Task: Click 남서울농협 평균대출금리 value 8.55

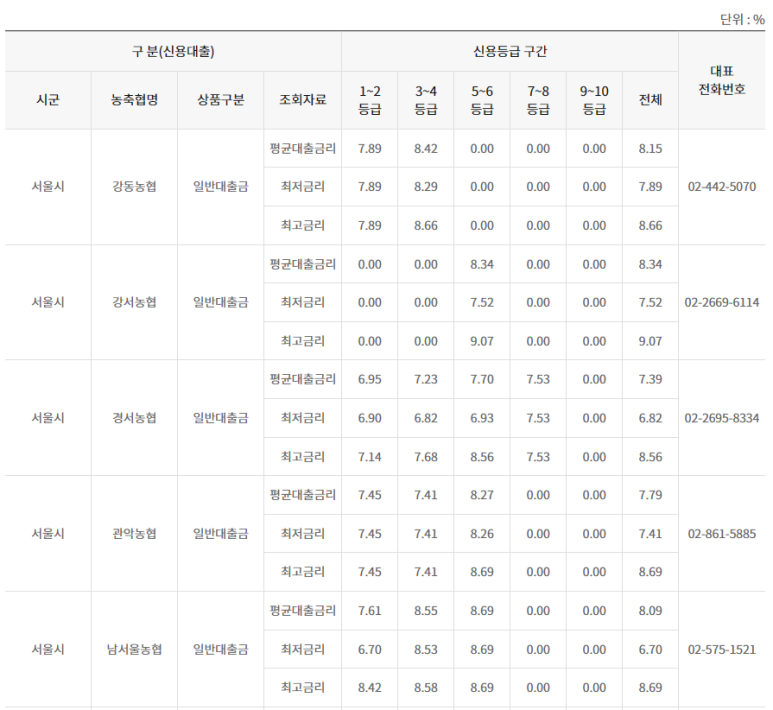Action: point(426,610)
